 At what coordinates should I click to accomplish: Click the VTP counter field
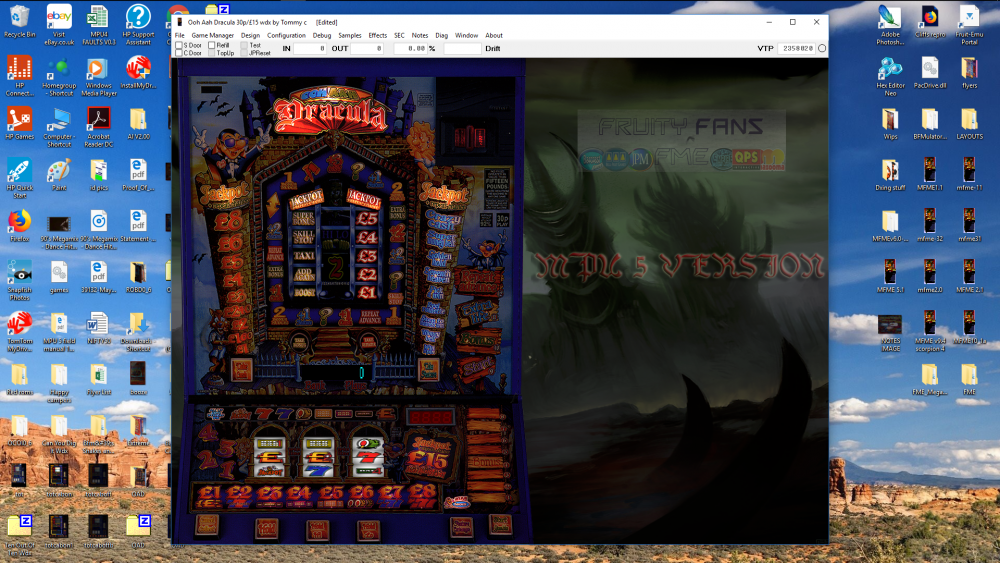(796, 48)
